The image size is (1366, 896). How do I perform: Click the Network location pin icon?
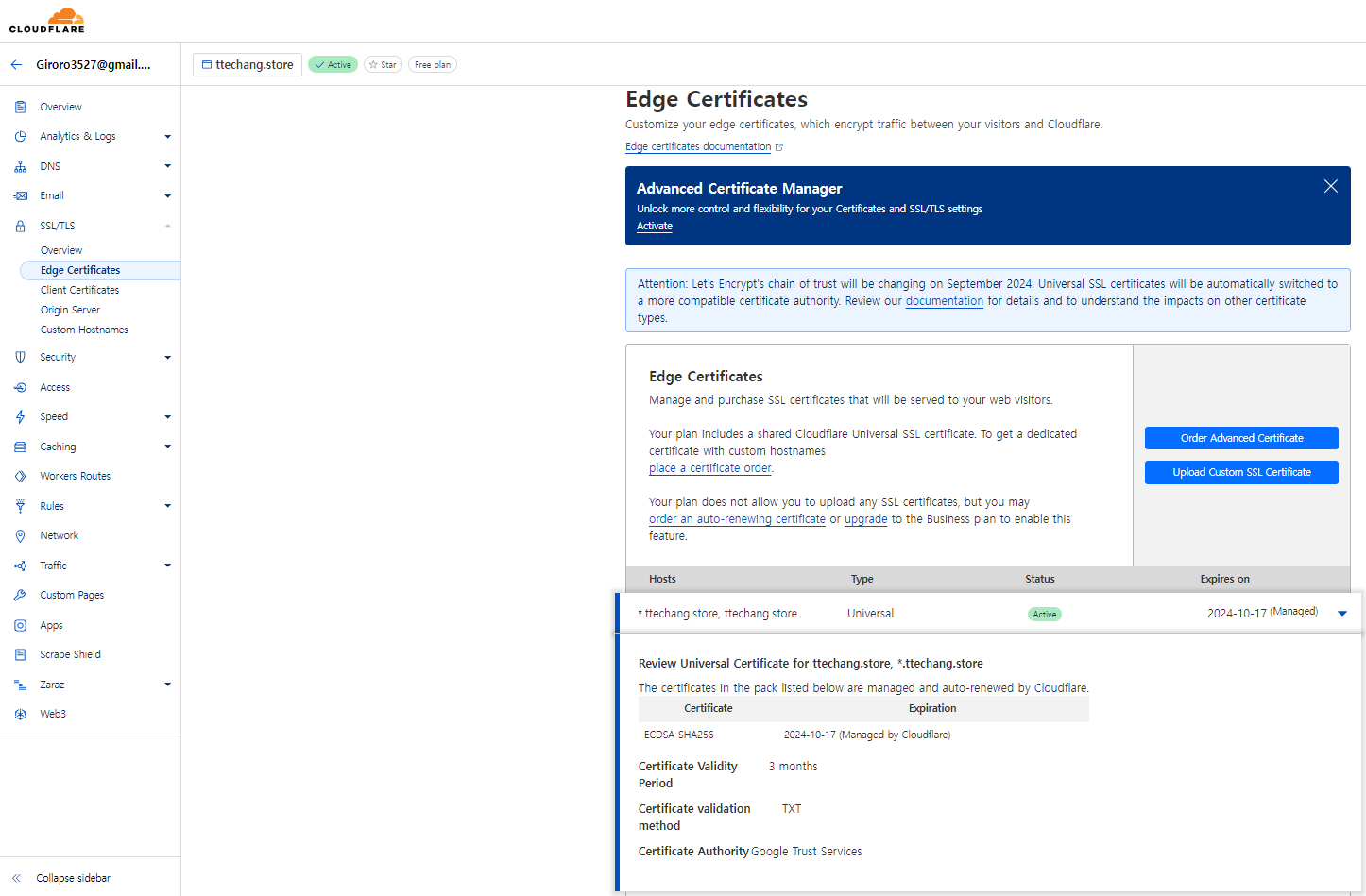(x=20, y=535)
